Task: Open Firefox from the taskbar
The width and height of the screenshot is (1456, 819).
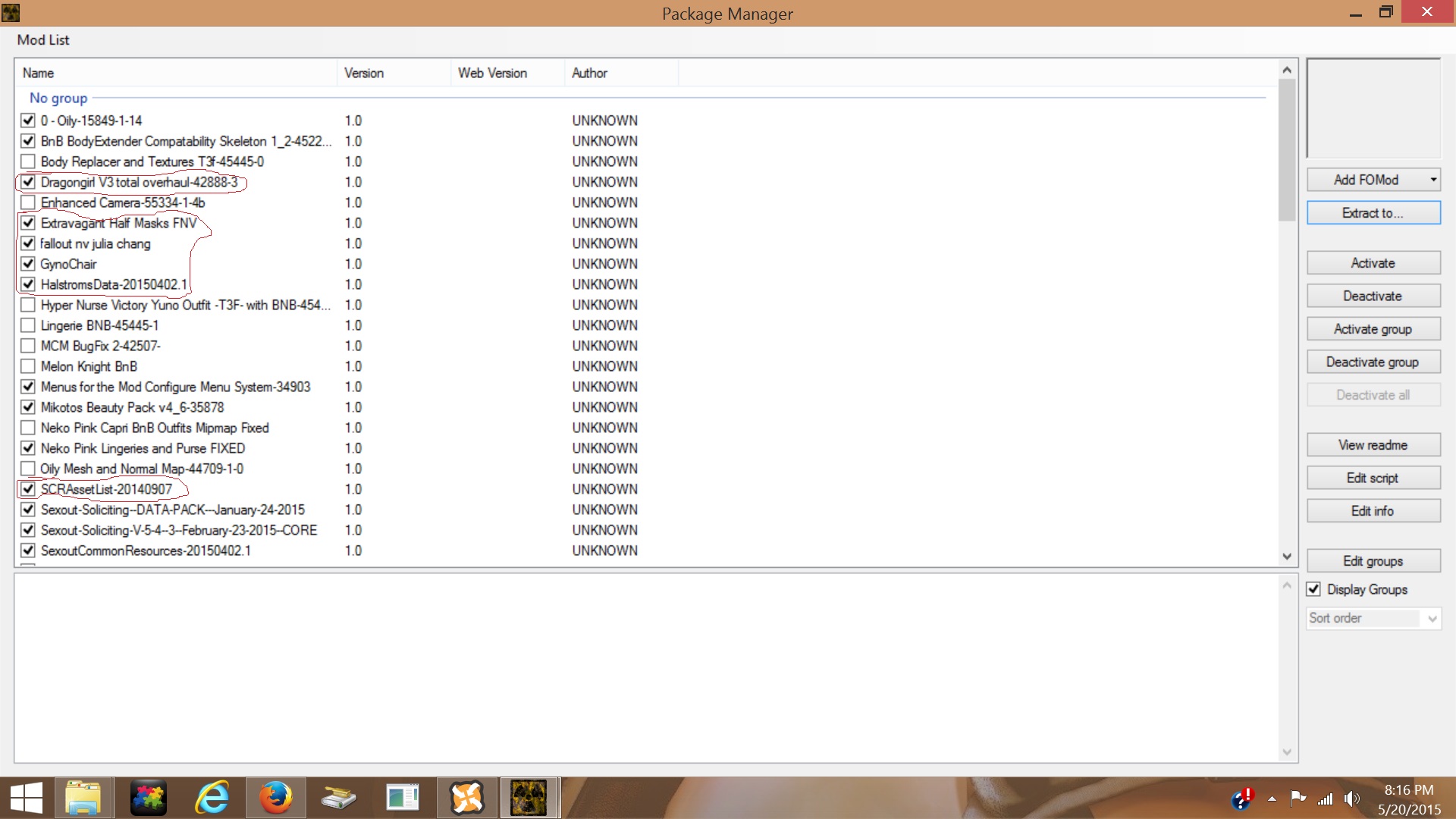Action: (275, 798)
